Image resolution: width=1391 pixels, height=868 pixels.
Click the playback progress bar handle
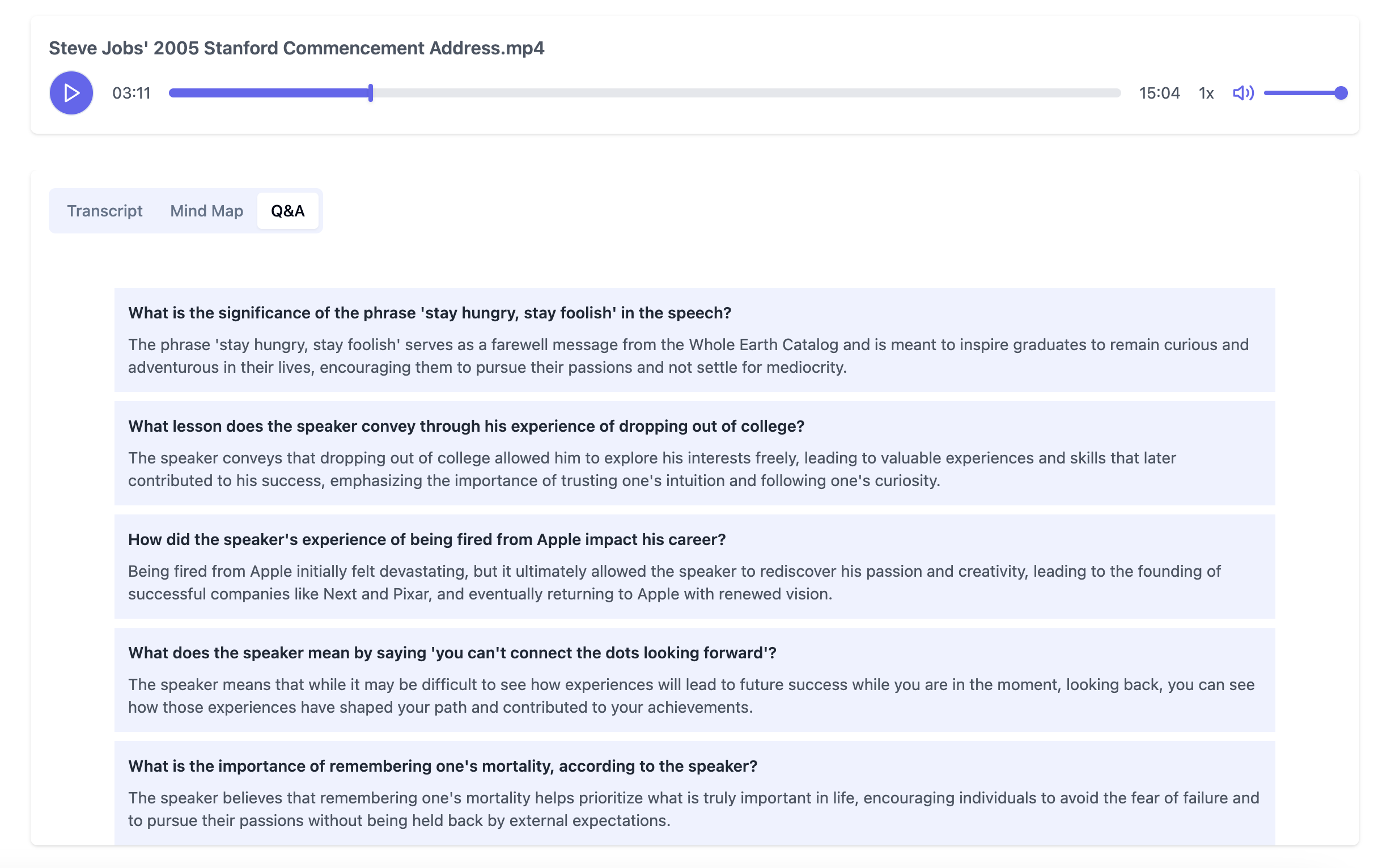pyautogui.click(x=371, y=93)
